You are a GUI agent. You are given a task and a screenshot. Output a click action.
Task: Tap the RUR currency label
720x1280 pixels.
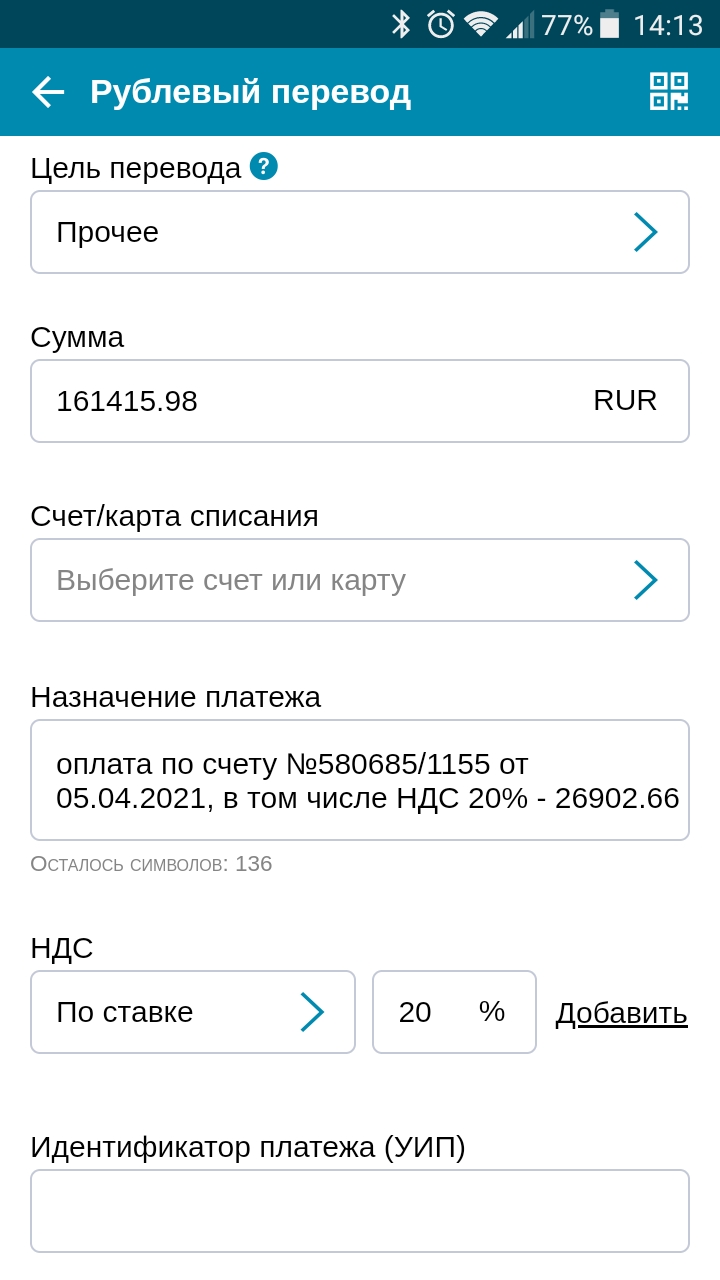(625, 400)
